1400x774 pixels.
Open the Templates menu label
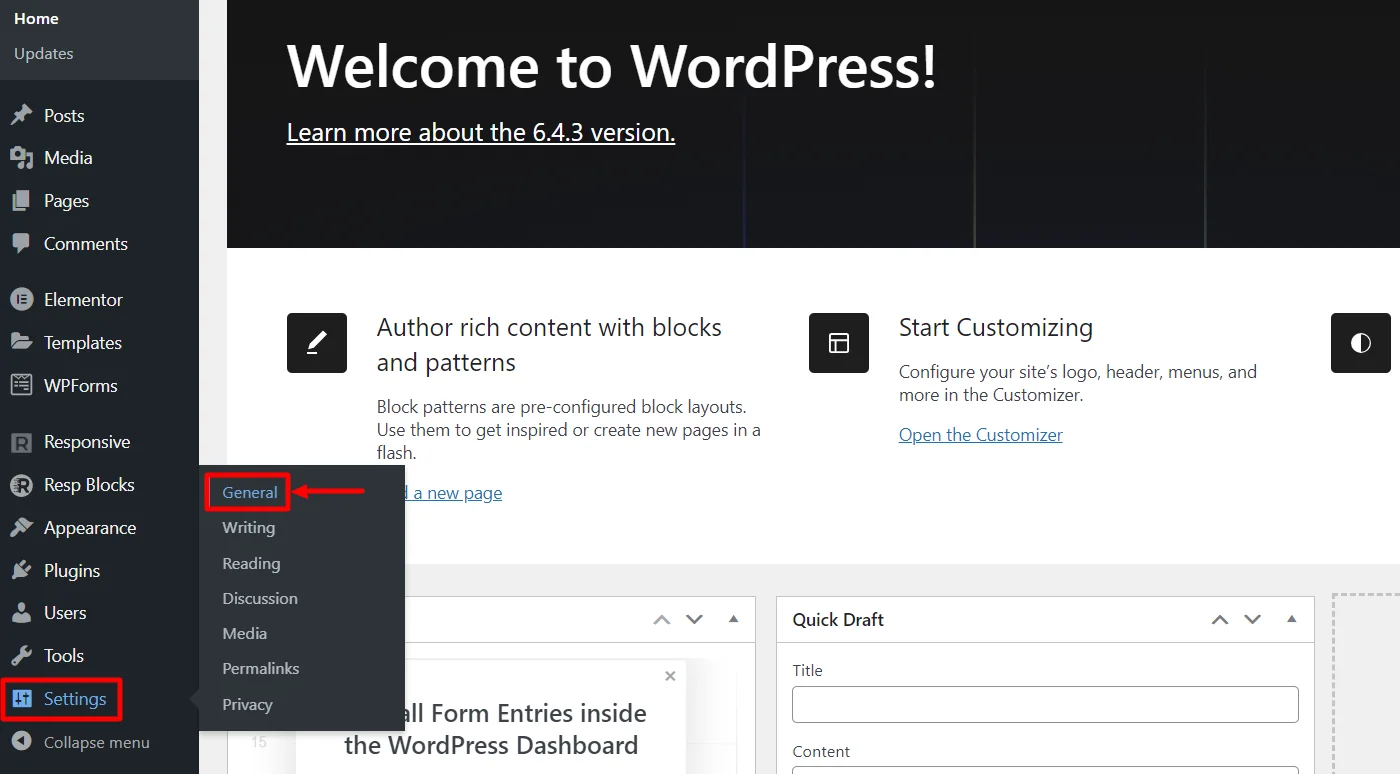pos(83,343)
